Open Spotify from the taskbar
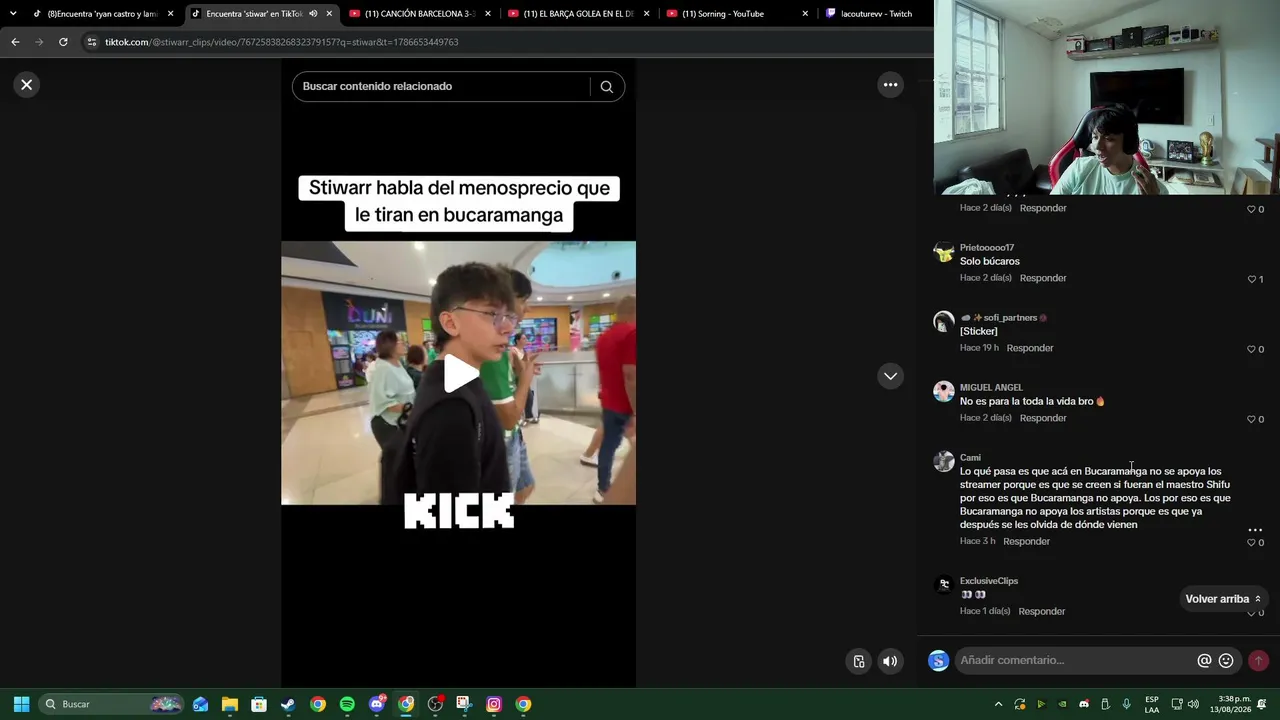Image resolution: width=1280 pixels, height=720 pixels. pos(347,704)
